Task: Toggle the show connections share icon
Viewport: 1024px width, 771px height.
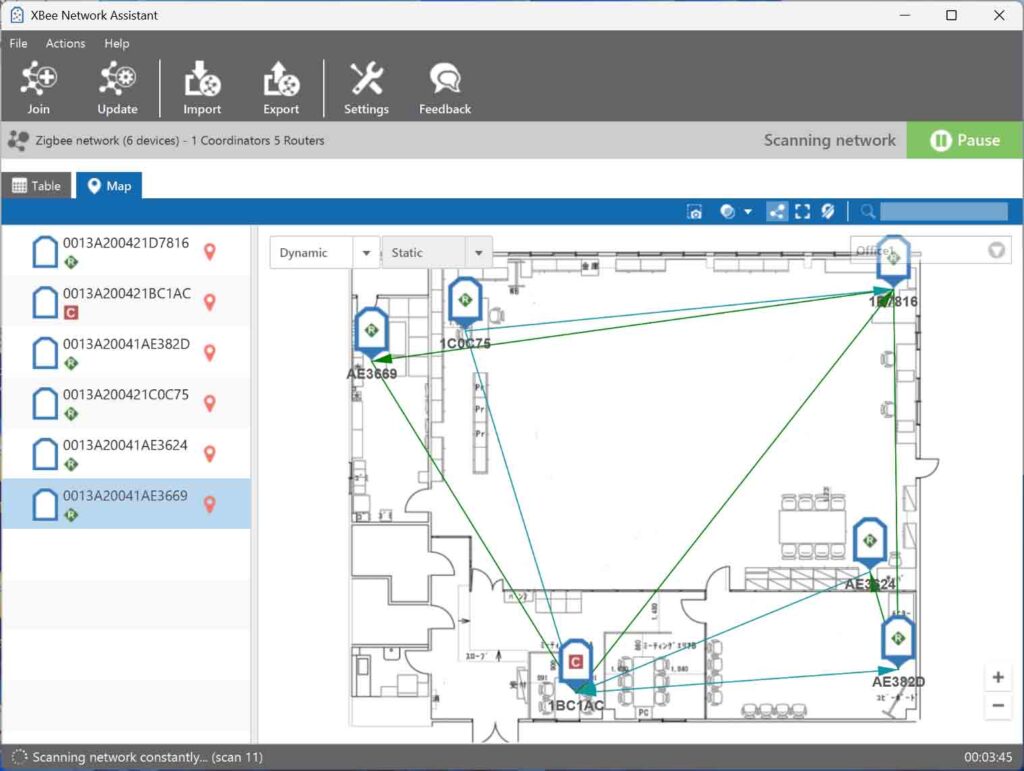Action: point(777,212)
